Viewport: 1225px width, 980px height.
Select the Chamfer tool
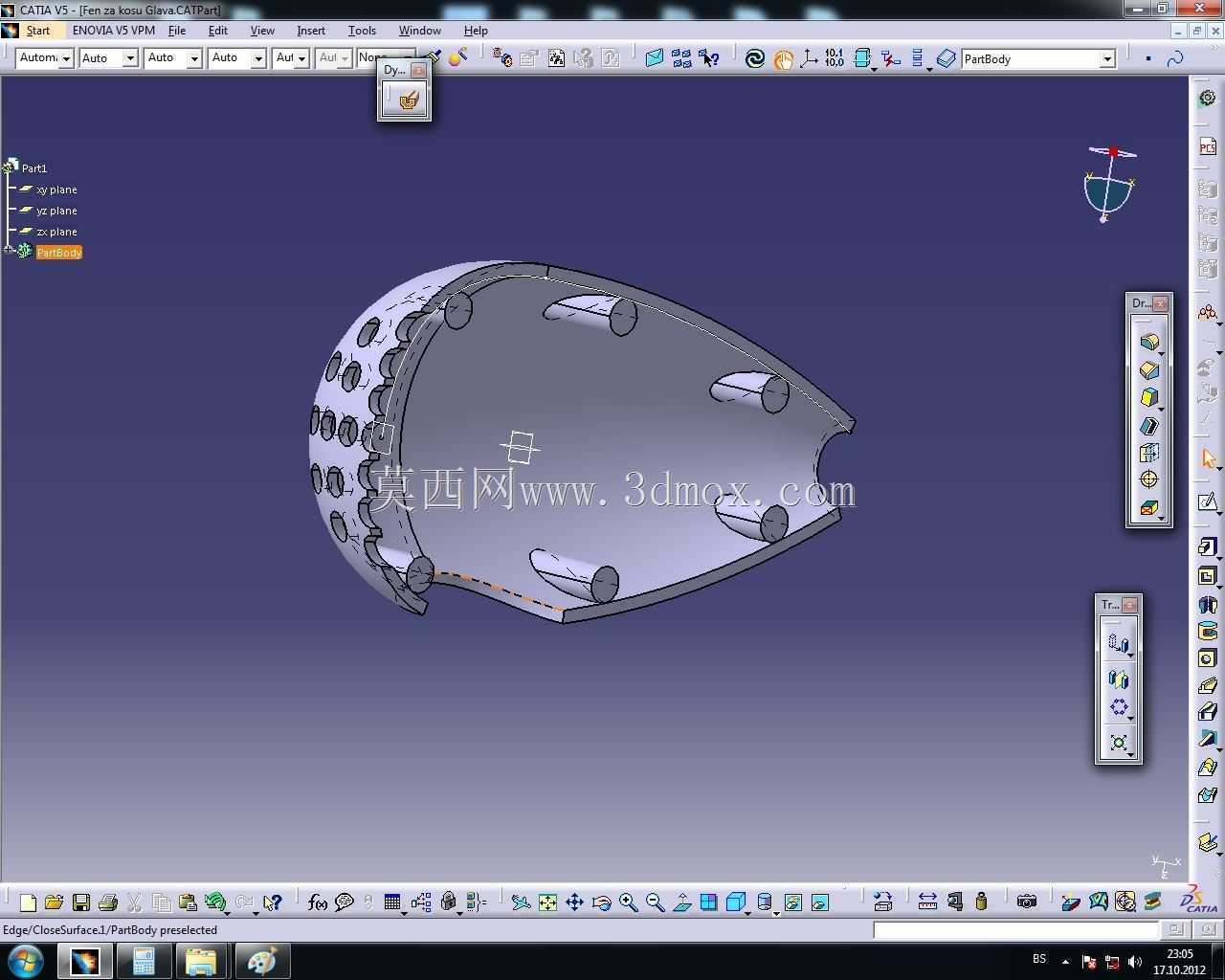coord(1148,369)
